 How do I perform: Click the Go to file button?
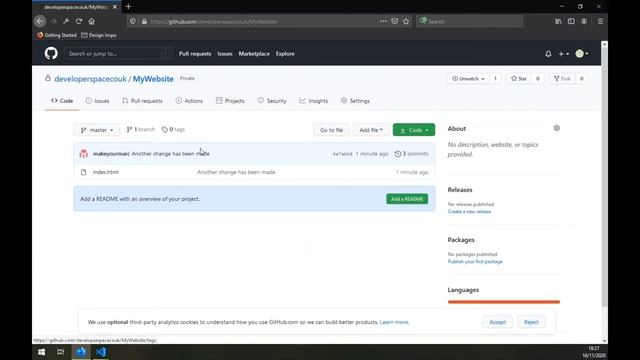click(x=331, y=130)
